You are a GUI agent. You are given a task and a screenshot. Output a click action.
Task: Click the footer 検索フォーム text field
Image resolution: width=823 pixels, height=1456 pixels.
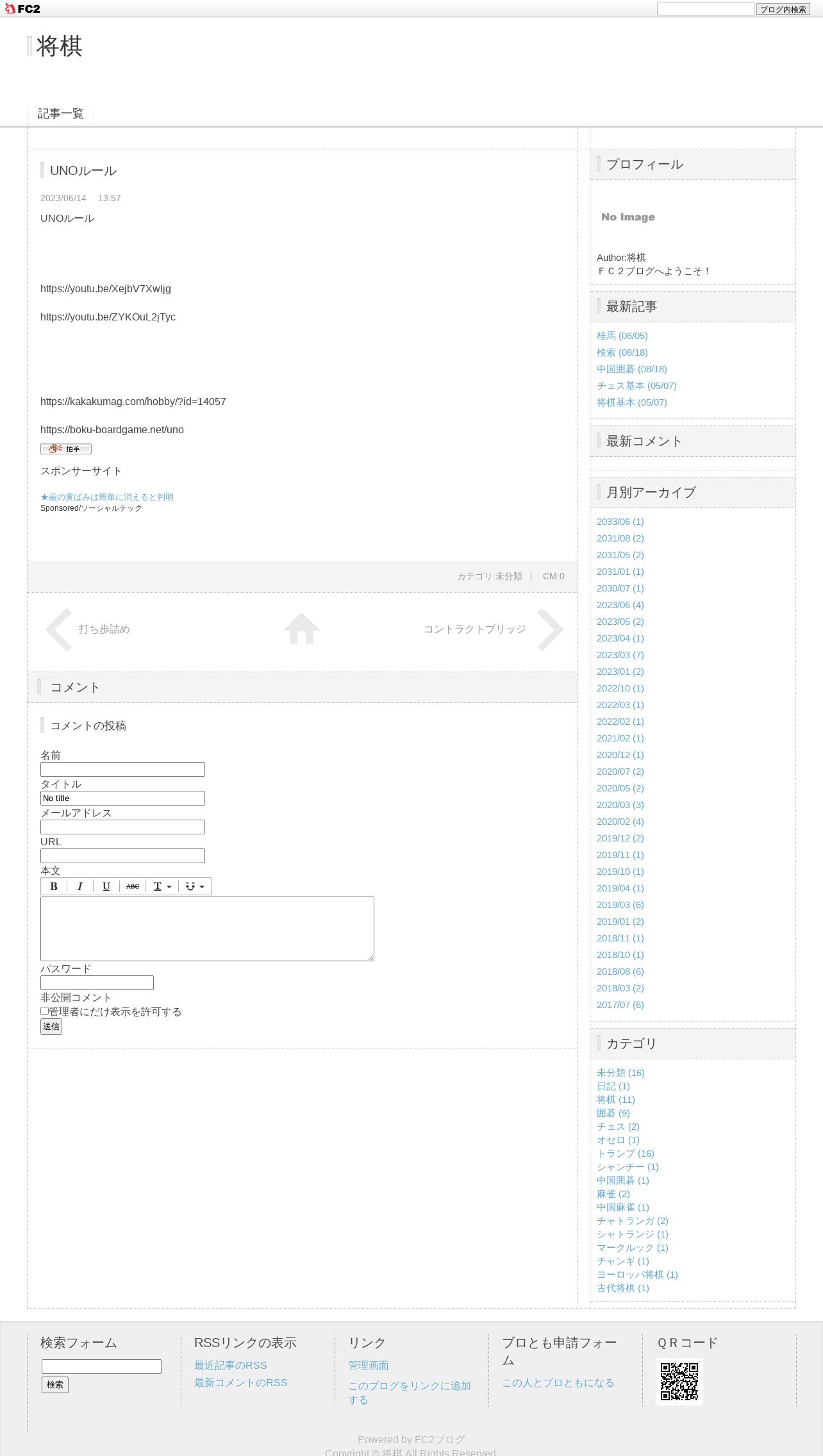101,1366
